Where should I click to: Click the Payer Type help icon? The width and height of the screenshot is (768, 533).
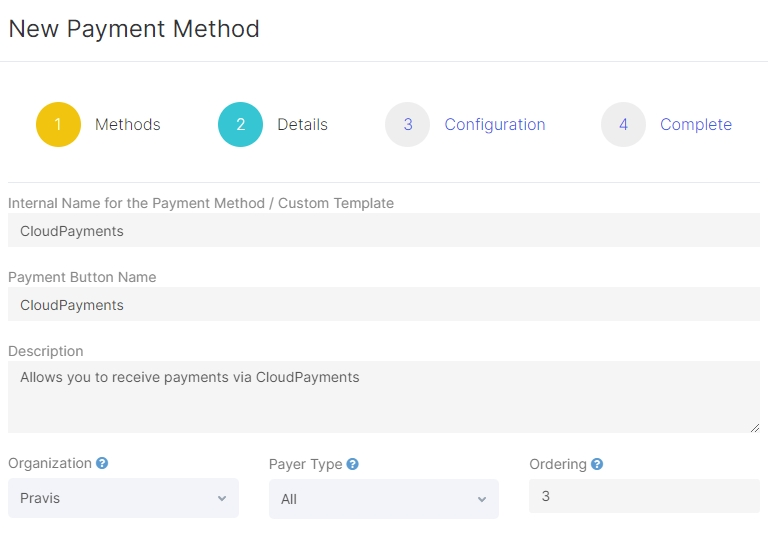[x=353, y=465]
